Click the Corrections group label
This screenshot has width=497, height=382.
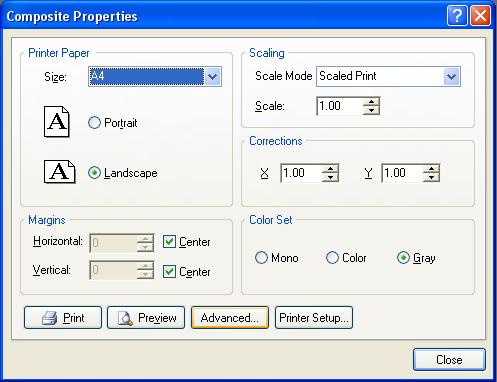[x=276, y=141]
